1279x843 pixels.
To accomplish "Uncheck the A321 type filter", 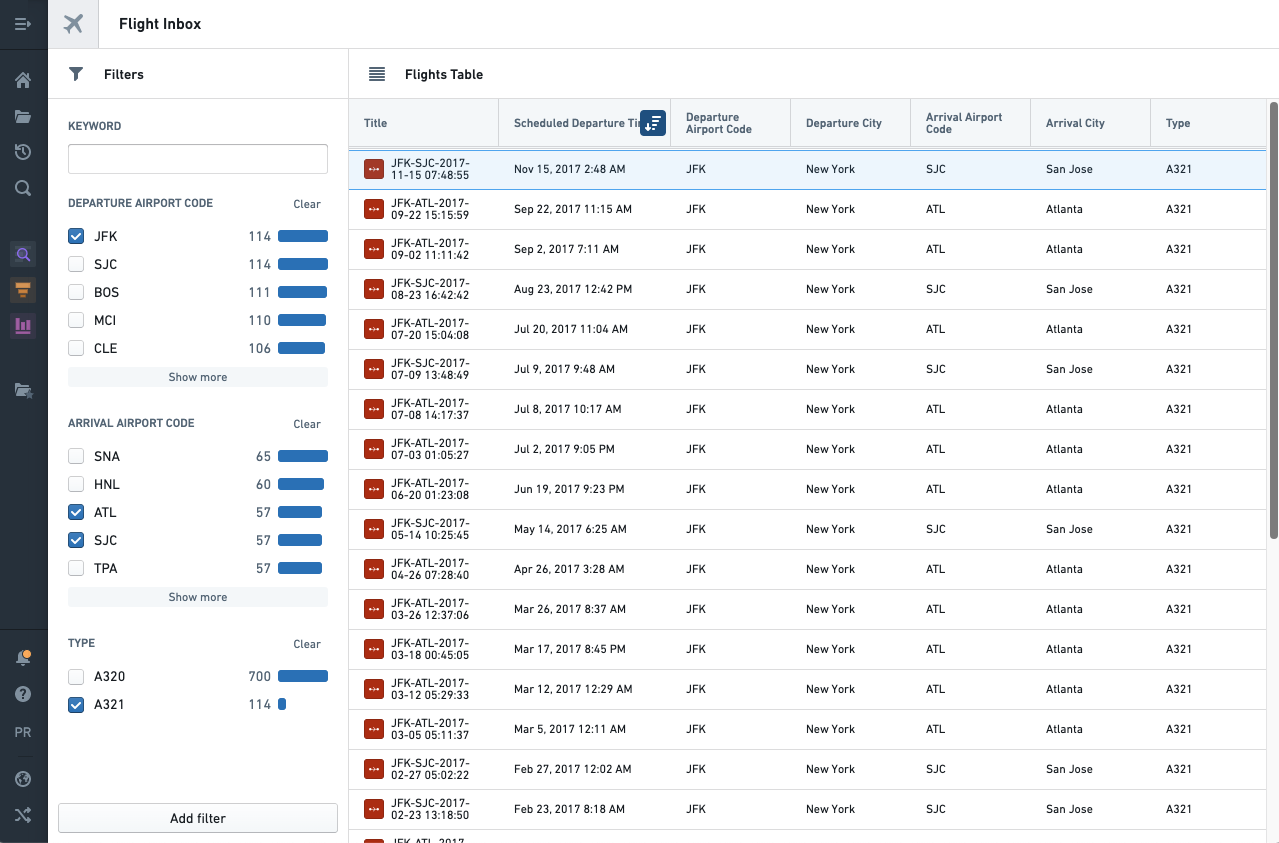I will [x=76, y=705].
